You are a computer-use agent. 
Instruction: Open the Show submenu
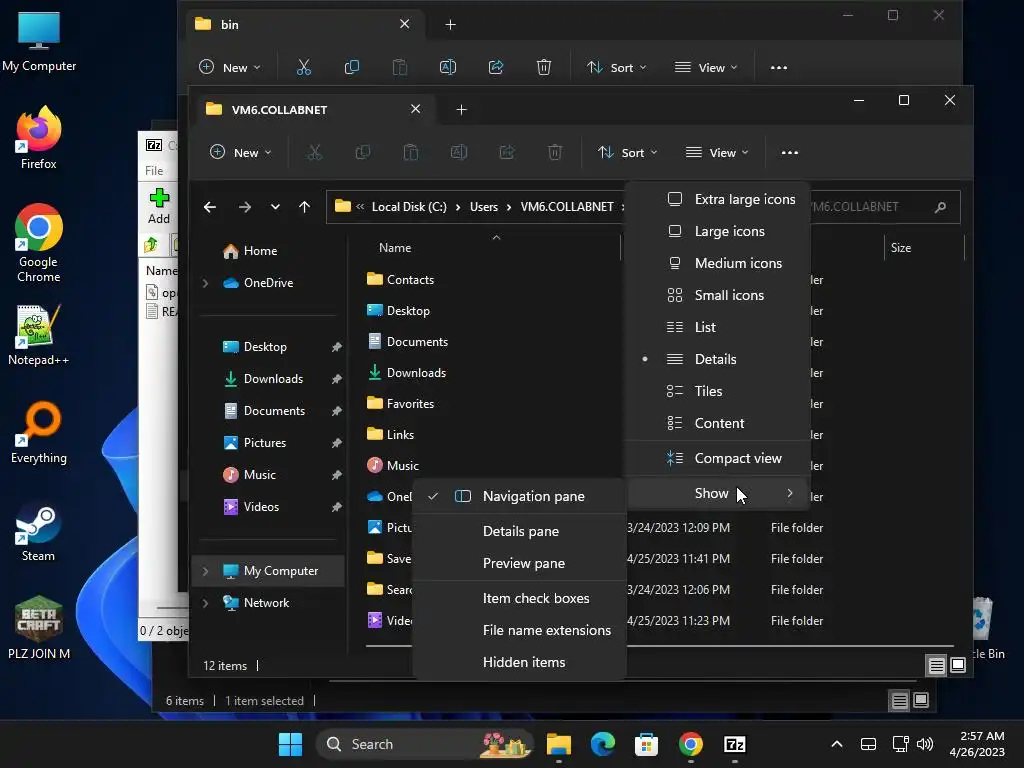point(718,494)
